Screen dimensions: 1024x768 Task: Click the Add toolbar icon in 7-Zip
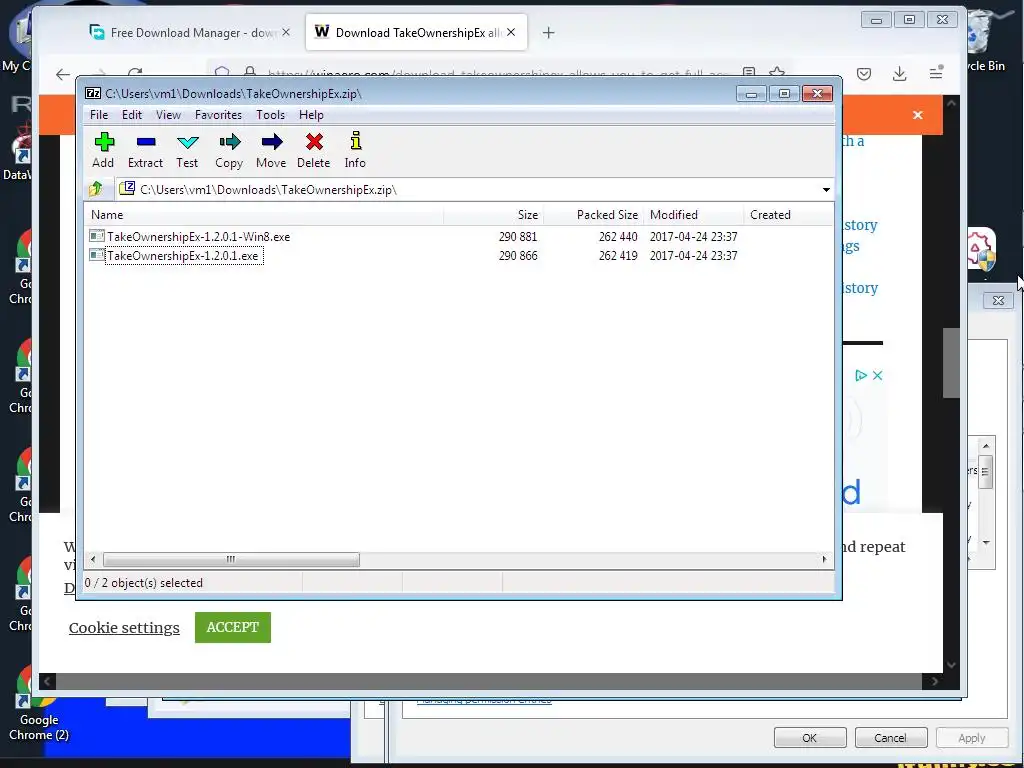pos(103,150)
